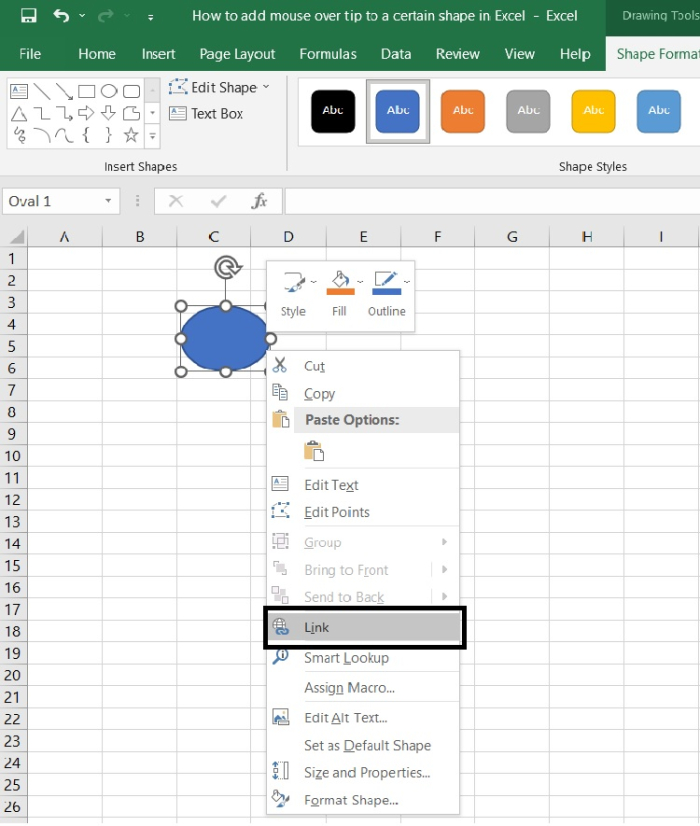
Task: Select the Oval shape in gallery
Action: (x=109, y=91)
